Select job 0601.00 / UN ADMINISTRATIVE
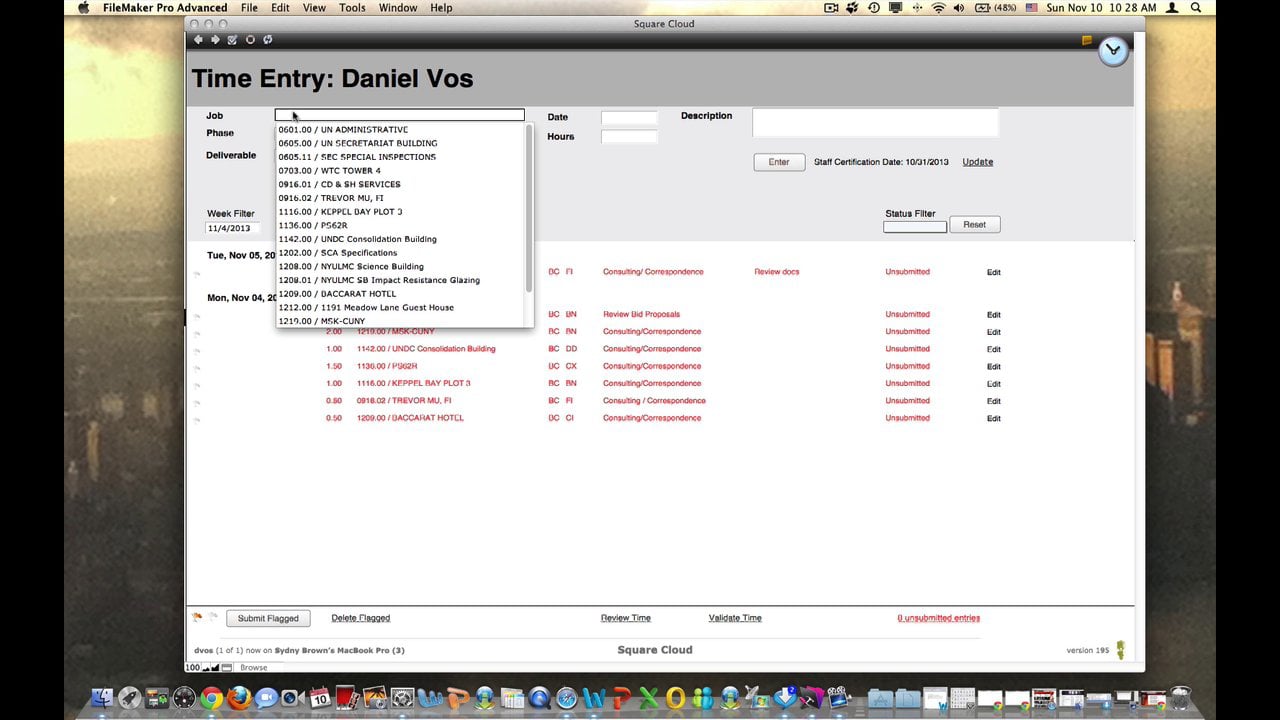This screenshot has height=720, width=1280. click(x=400, y=130)
